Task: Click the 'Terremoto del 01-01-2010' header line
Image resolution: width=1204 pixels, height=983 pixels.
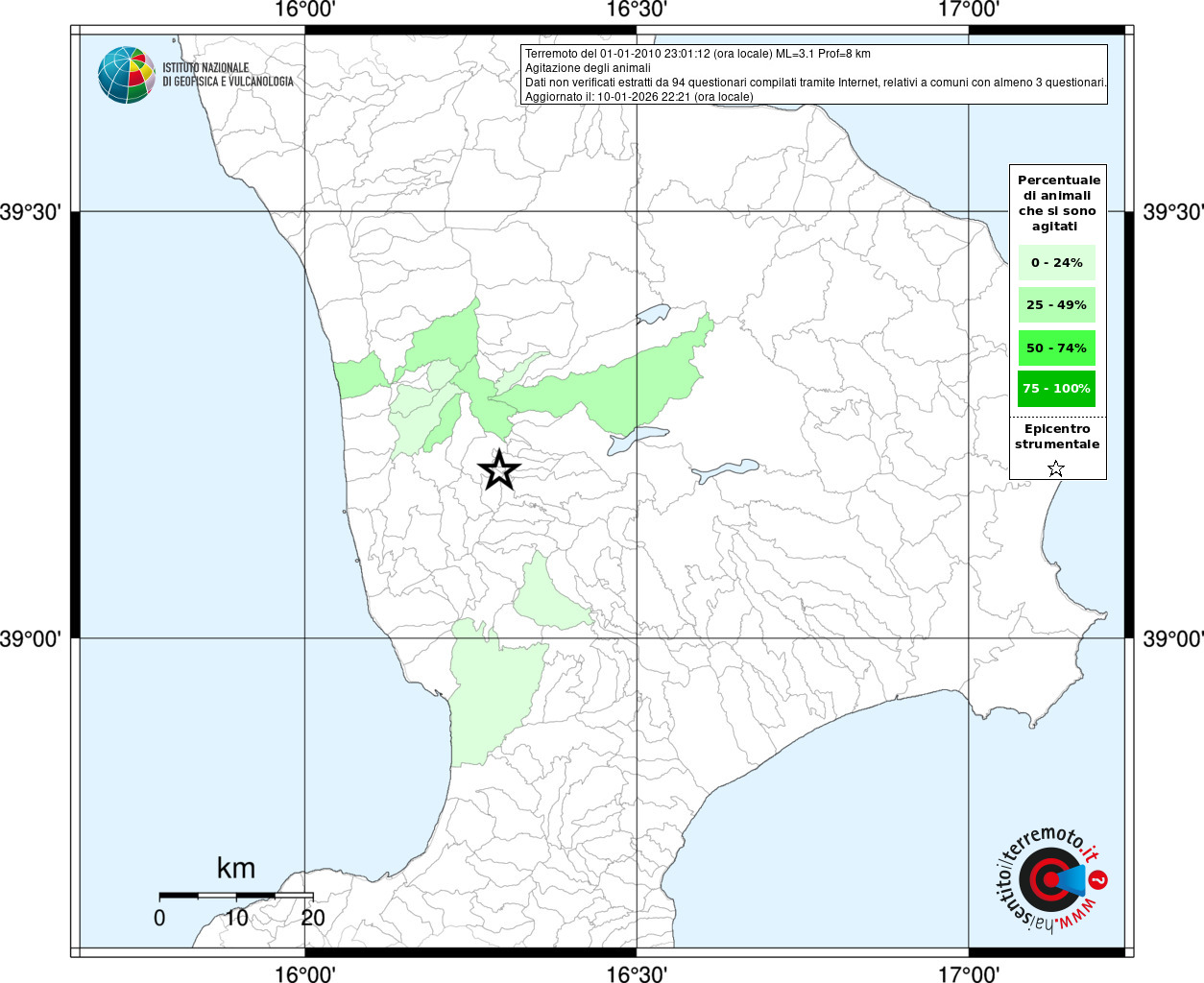Action: coord(698,54)
